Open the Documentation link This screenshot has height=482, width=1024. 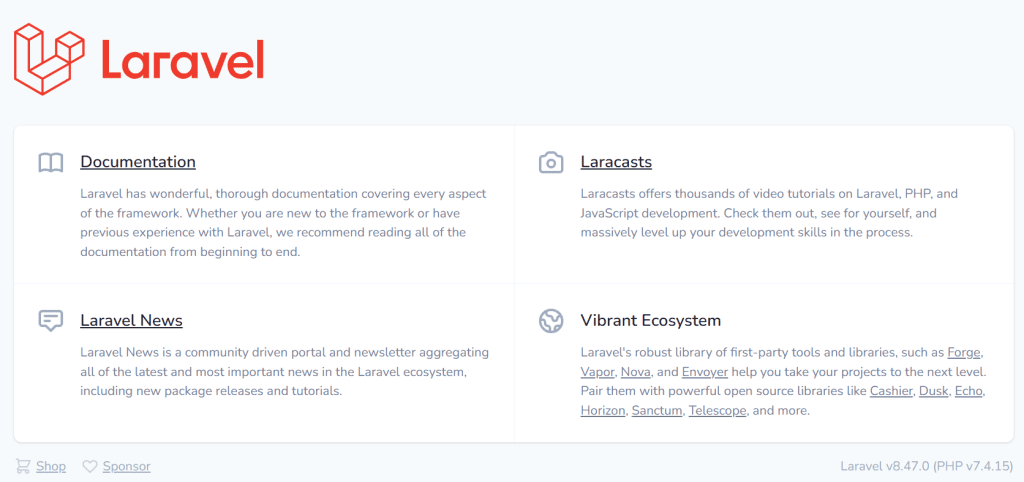pyautogui.click(x=138, y=162)
